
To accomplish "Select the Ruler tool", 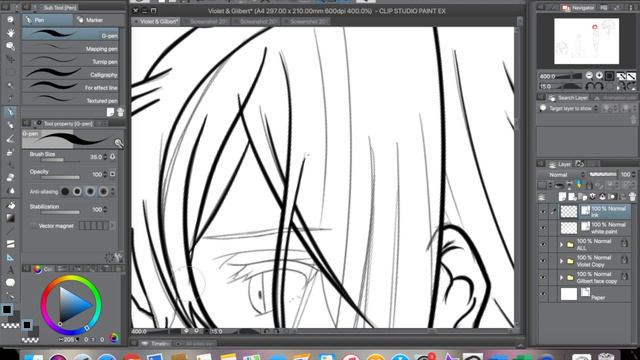I will tap(11, 257).
